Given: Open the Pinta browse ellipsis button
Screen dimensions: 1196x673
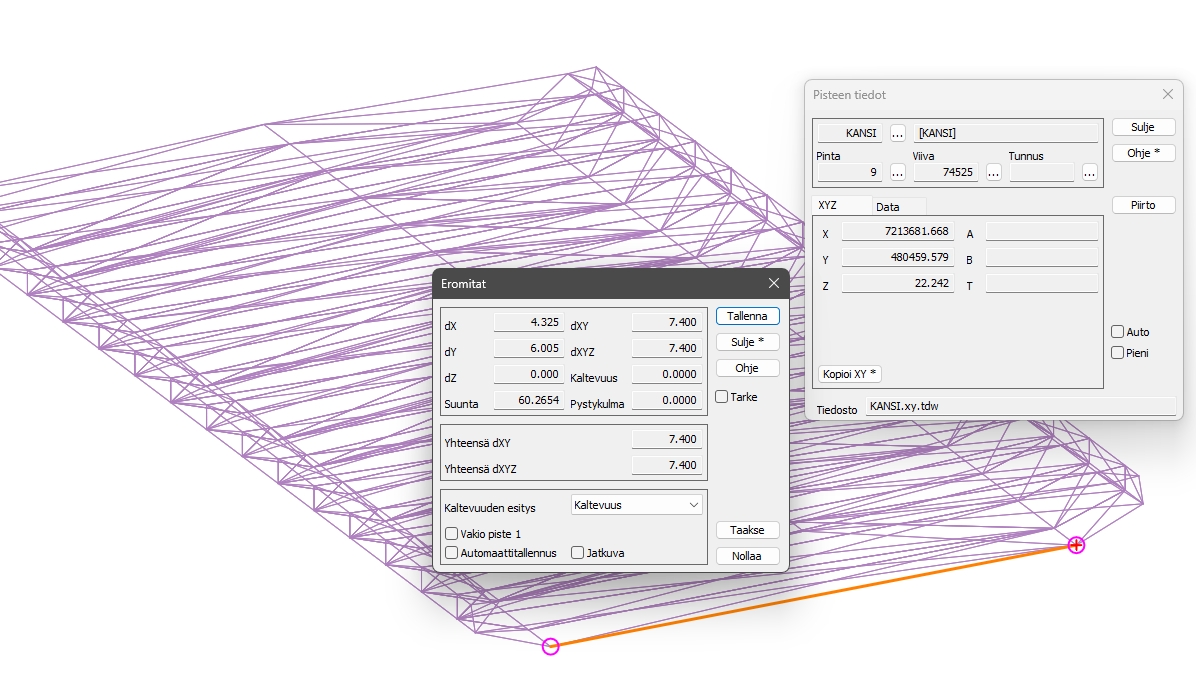Looking at the screenshot, I should (x=898, y=172).
